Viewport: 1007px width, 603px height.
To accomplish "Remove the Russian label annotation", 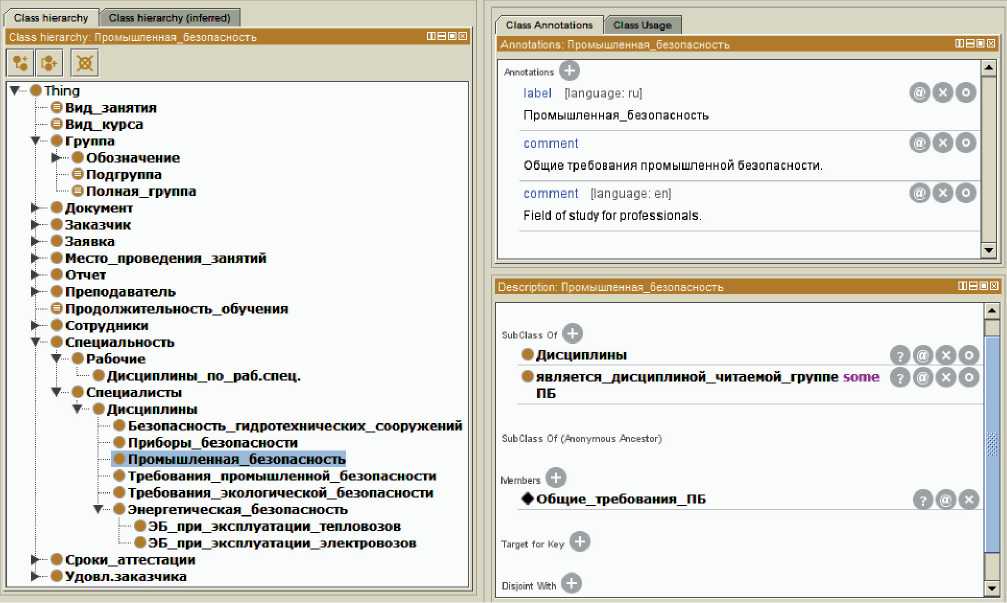I will [x=942, y=92].
